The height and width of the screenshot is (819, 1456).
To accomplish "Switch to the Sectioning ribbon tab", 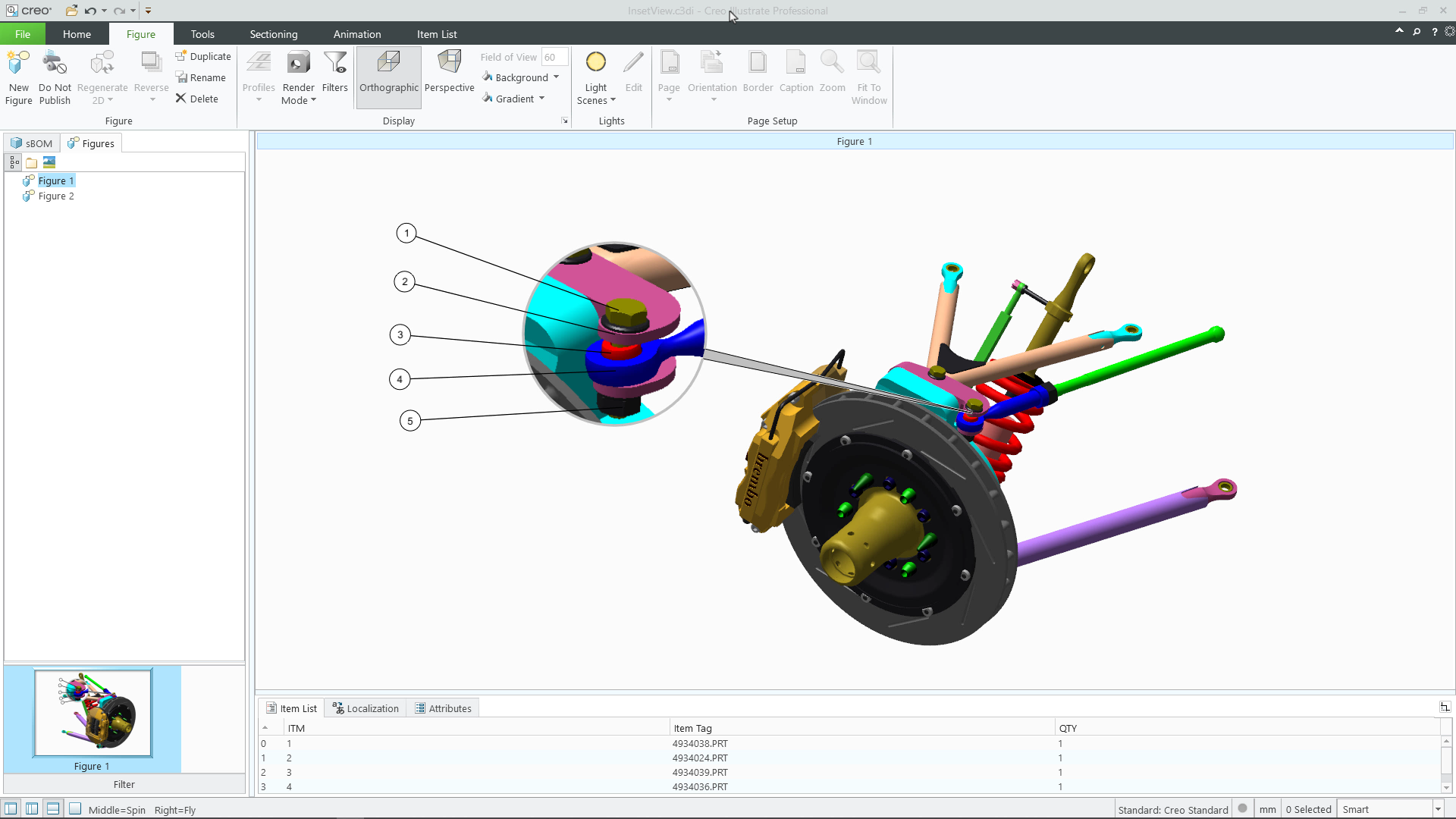I will (274, 34).
